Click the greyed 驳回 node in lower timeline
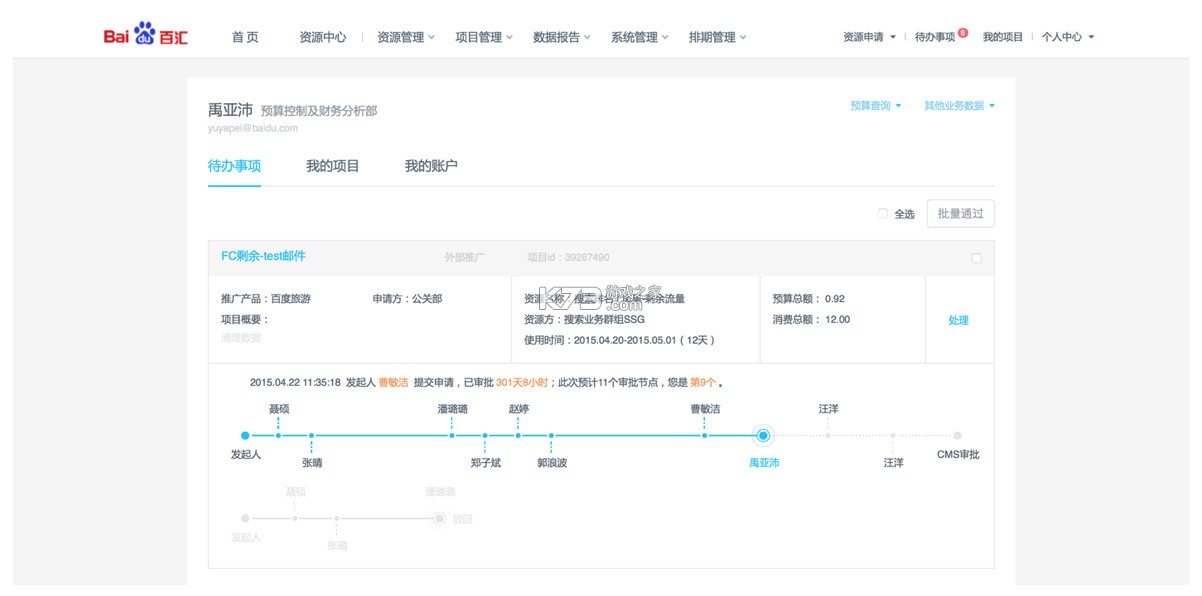1202x596 pixels. 439,518
